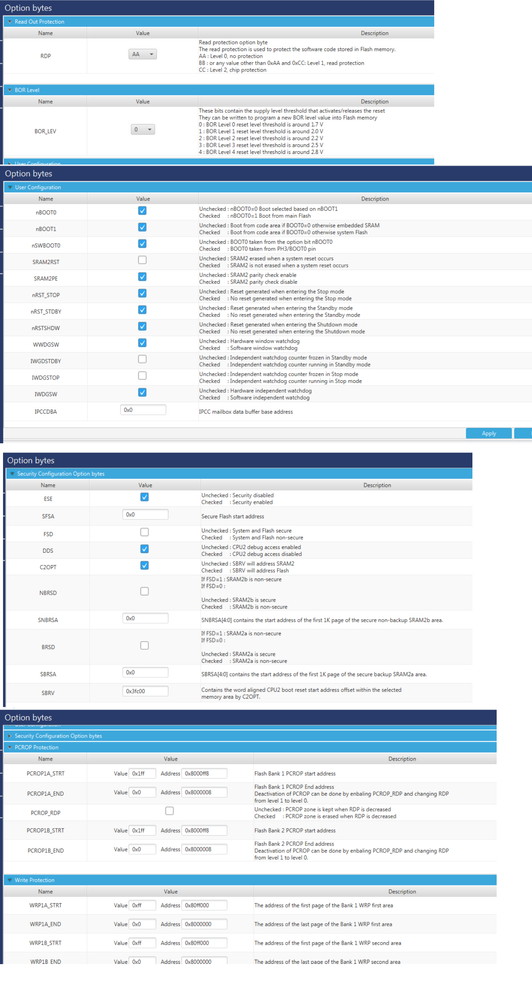Click the WRP1A_END Value field
The height and width of the screenshot is (999, 532).
142,923
